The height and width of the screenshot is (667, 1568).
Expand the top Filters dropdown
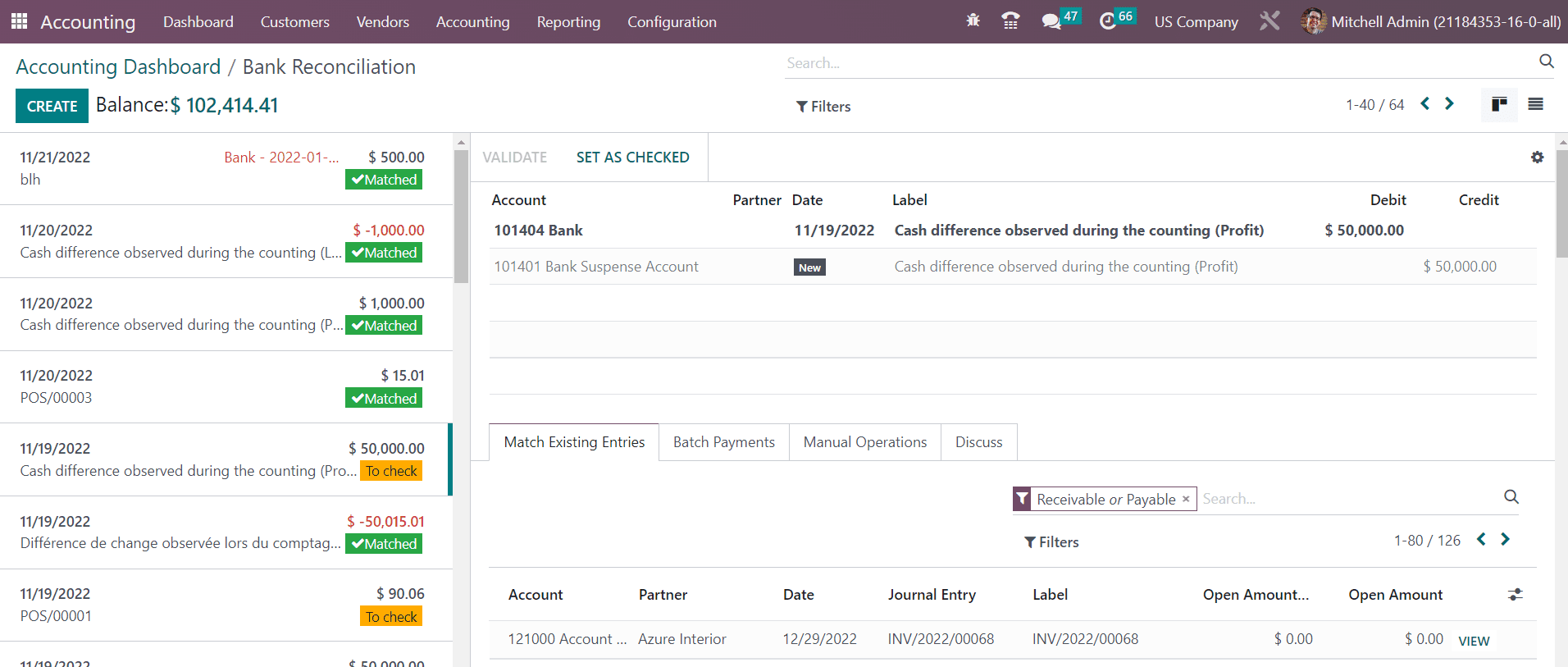point(823,107)
